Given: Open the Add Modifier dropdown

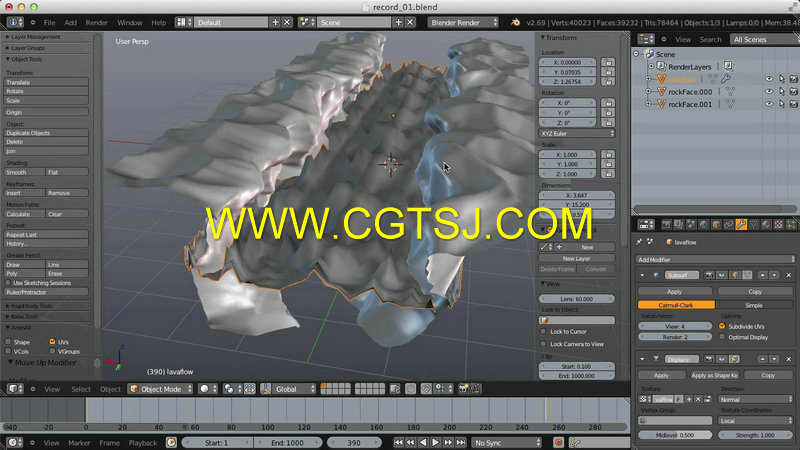Looking at the screenshot, I should 715,260.
